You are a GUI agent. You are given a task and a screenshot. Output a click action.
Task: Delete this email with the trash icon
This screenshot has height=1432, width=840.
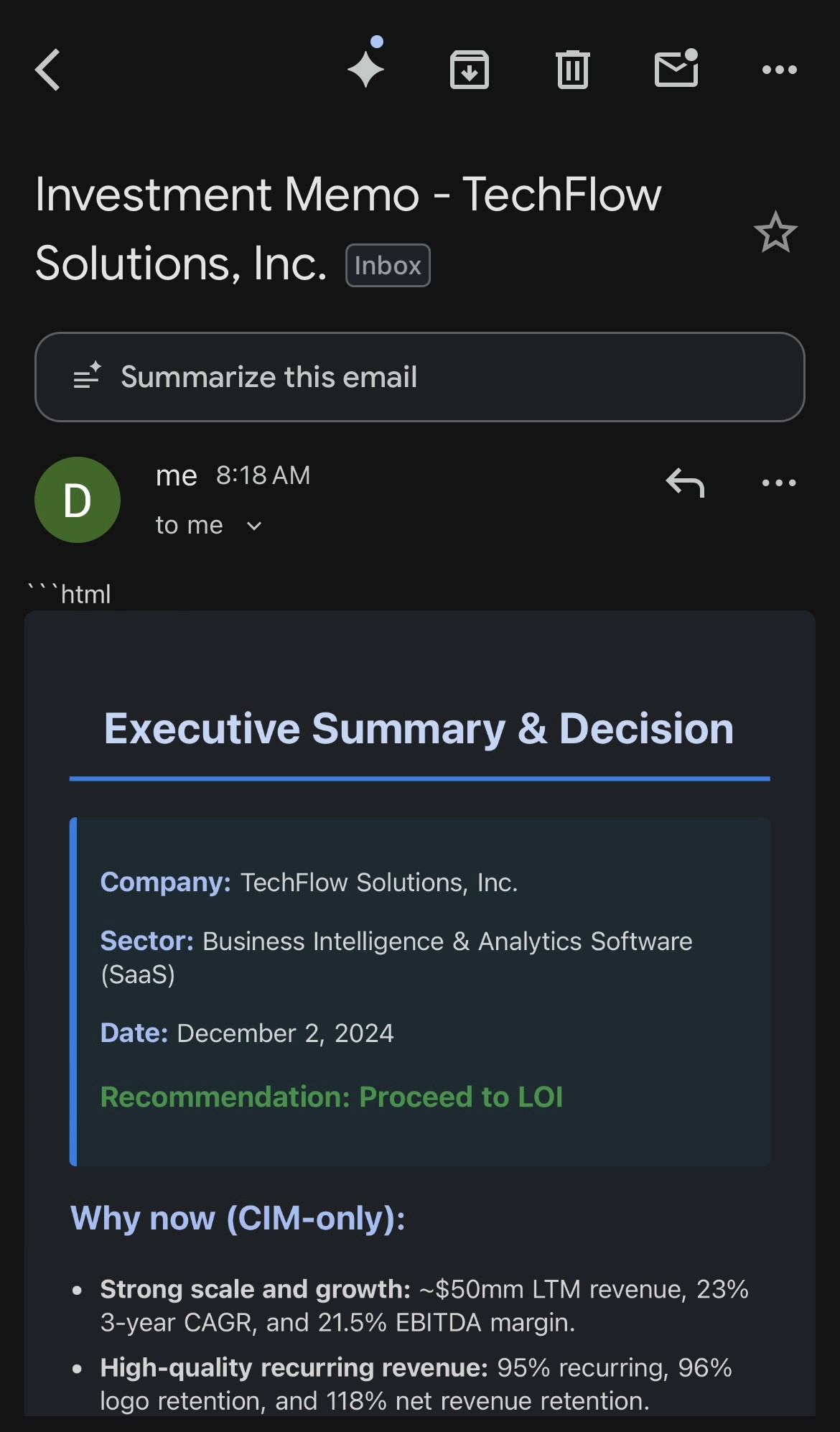[572, 70]
